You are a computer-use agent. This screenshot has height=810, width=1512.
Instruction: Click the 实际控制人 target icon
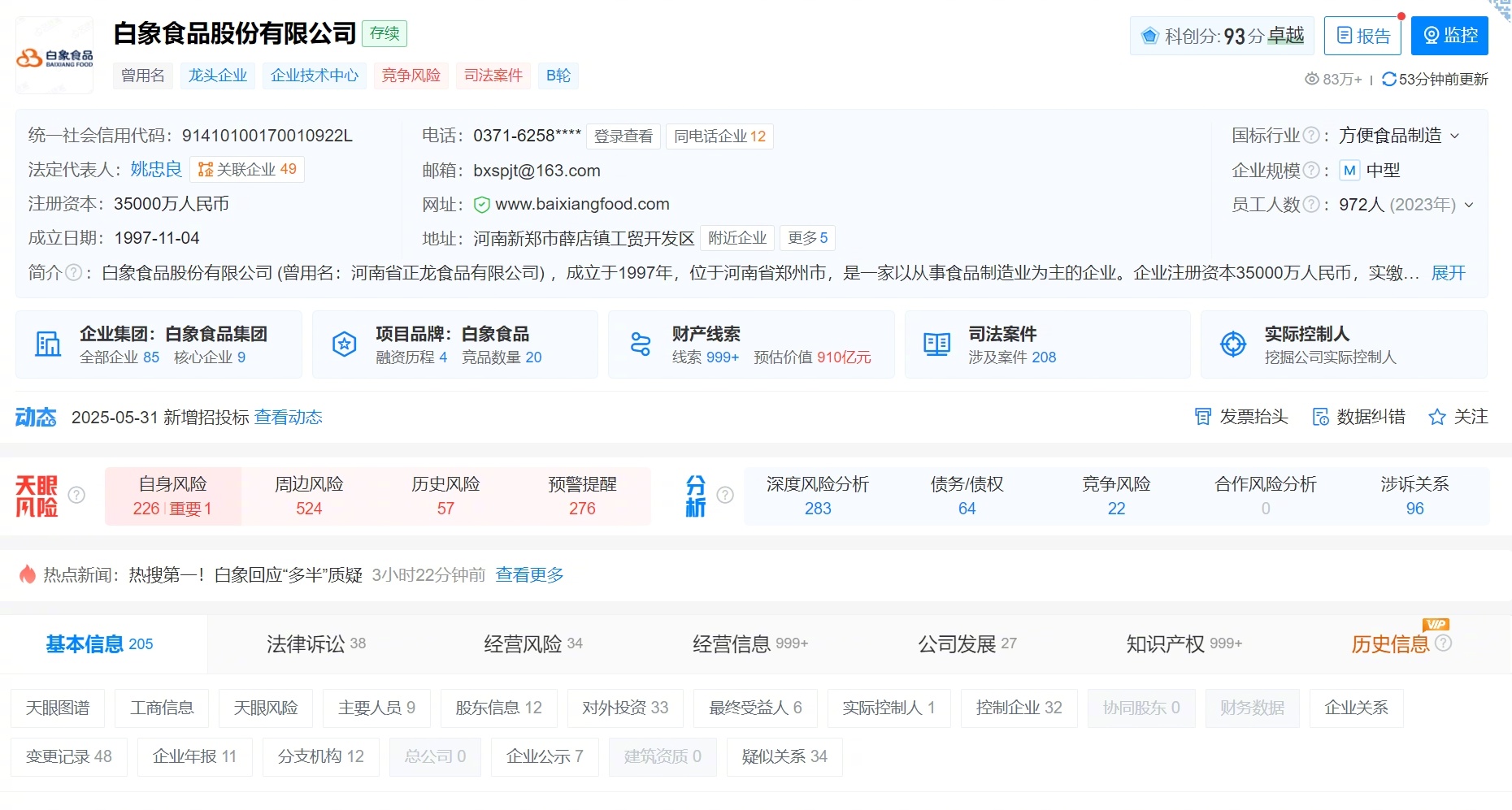point(1233,344)
